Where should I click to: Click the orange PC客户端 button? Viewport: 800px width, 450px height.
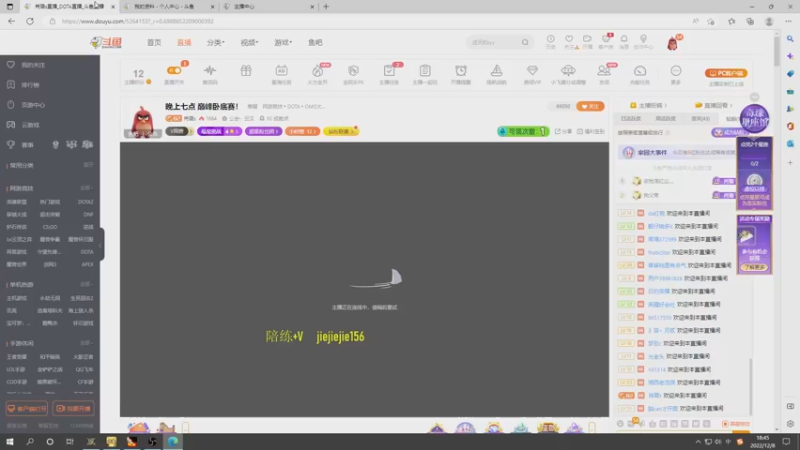tap(726, 73)
